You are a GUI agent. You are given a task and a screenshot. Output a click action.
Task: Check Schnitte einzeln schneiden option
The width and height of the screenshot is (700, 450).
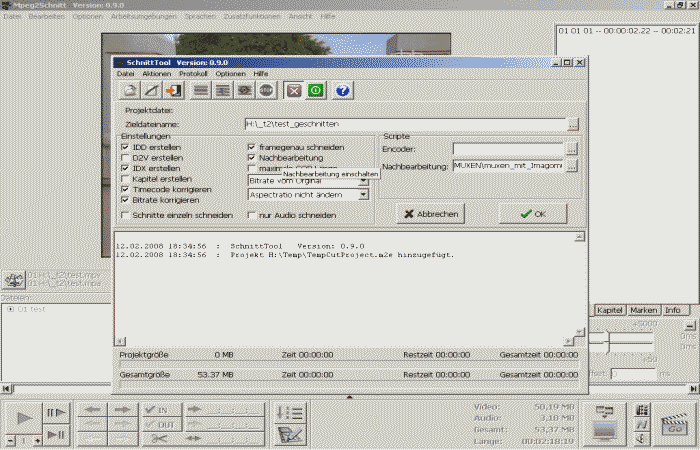(126, 215)
